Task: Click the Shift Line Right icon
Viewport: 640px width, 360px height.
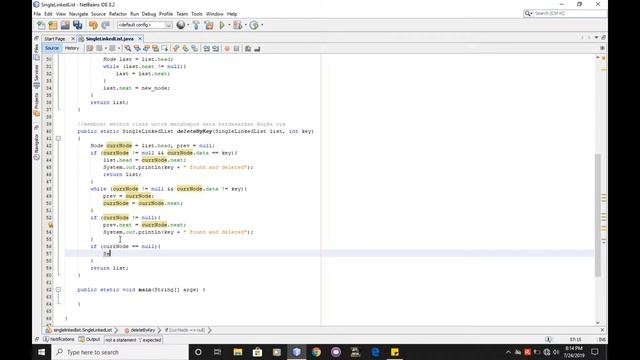Action: click(x=216, y=49)
